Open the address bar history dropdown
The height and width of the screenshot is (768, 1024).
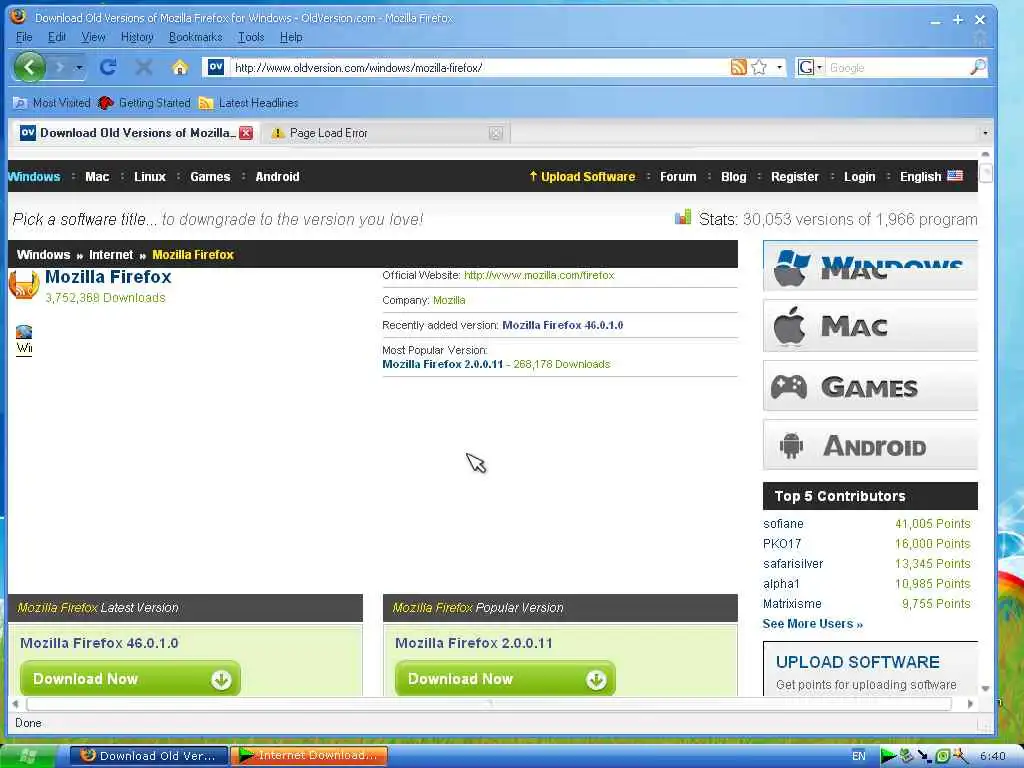click(778, 67)
